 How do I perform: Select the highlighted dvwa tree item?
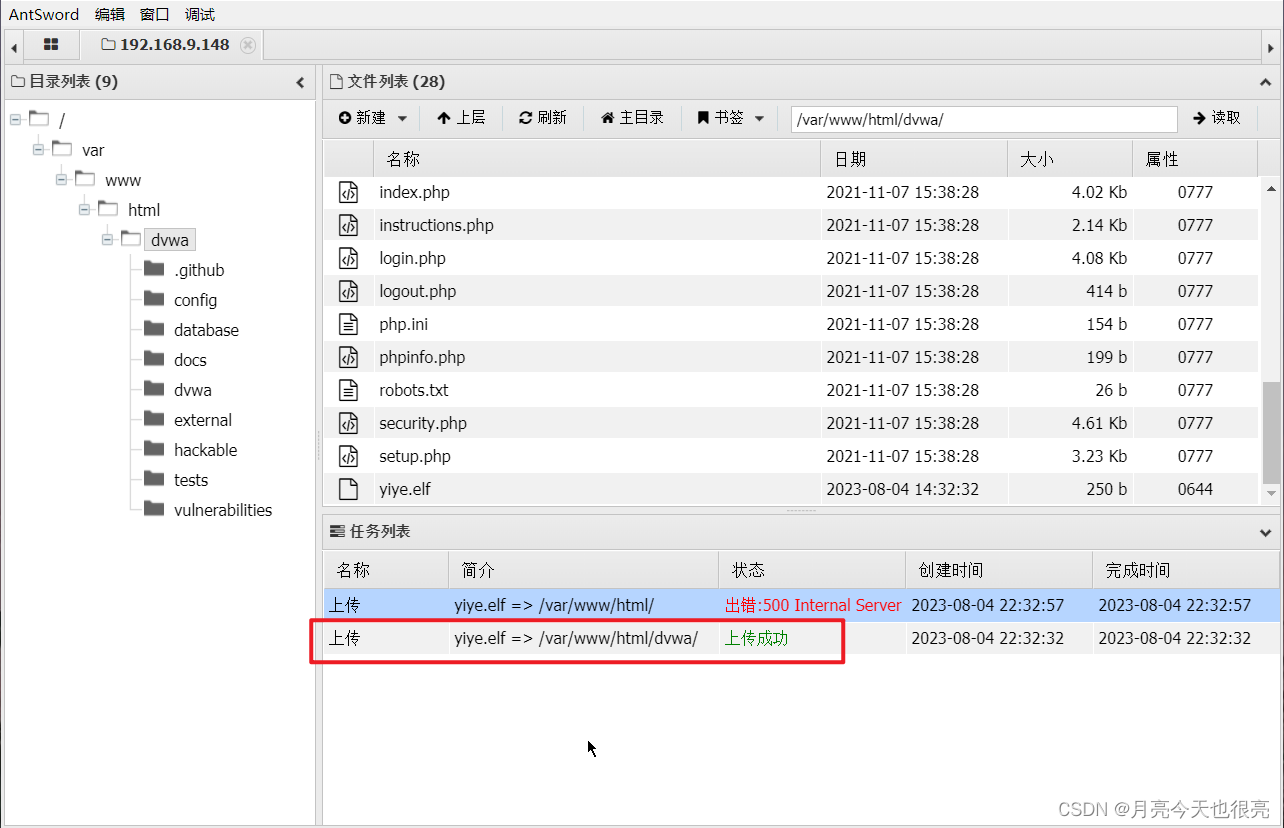169,240
